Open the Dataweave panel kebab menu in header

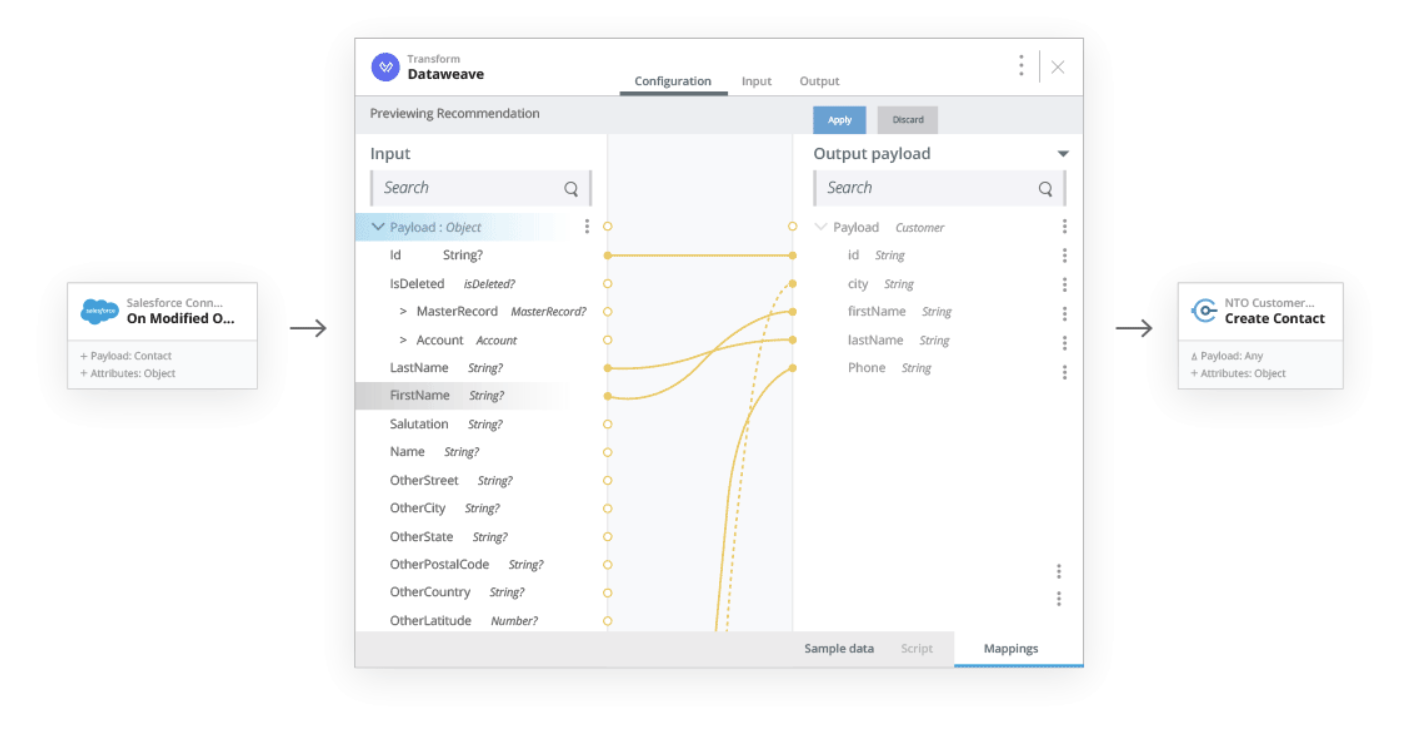pyautogui.click(x=1021, y=66)
